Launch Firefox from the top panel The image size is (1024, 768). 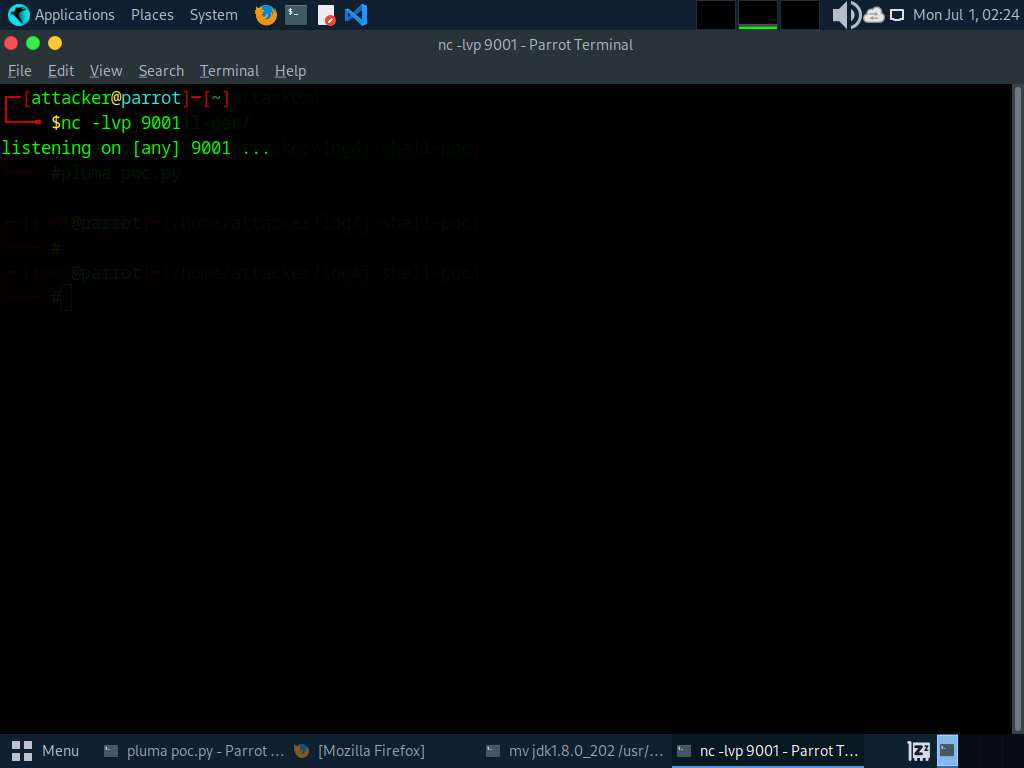point(265,15)
